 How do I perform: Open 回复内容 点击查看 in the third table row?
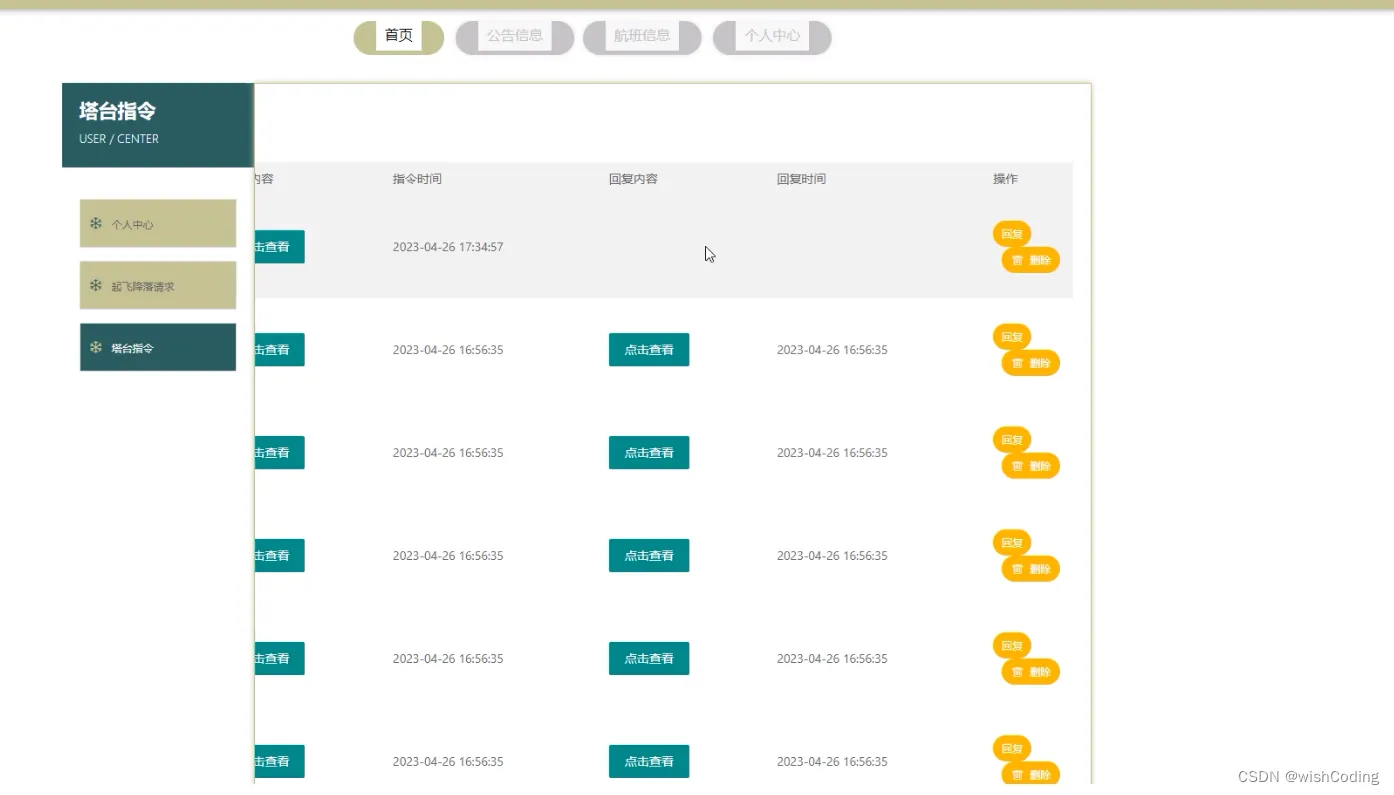tap(649, 453)
